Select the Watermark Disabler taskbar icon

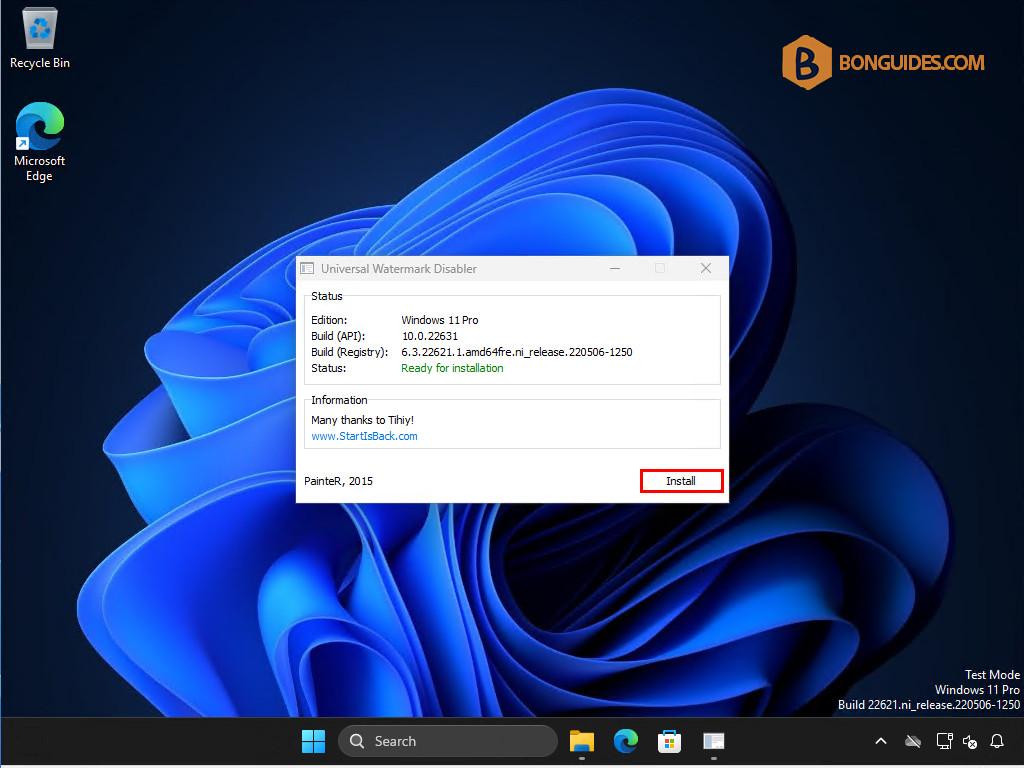point(713,741)
